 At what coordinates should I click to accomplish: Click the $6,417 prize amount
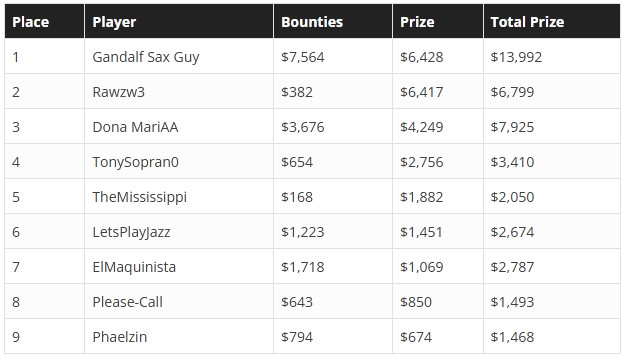click(x=421, y=92)
